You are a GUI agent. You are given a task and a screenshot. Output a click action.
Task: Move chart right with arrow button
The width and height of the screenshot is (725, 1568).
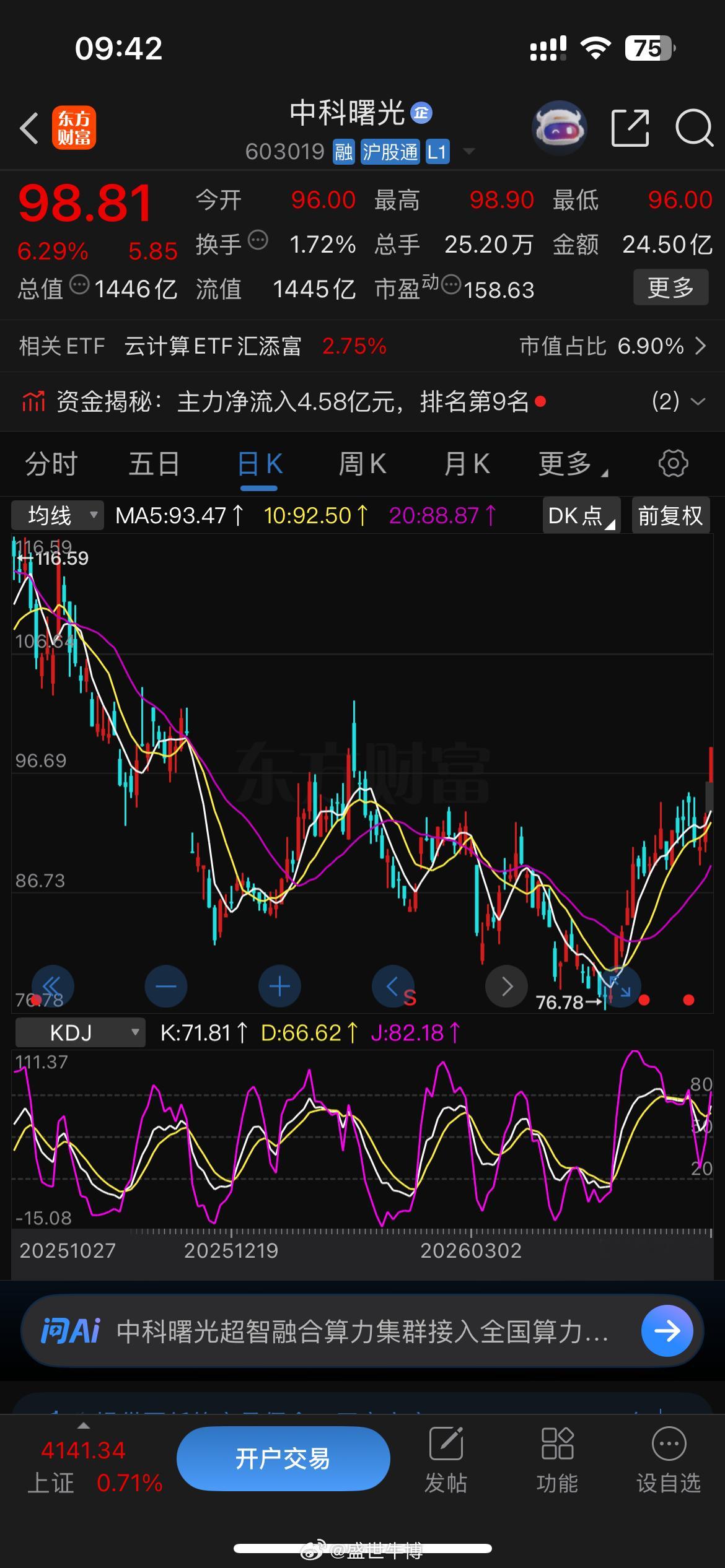click(x=506, y=986)
